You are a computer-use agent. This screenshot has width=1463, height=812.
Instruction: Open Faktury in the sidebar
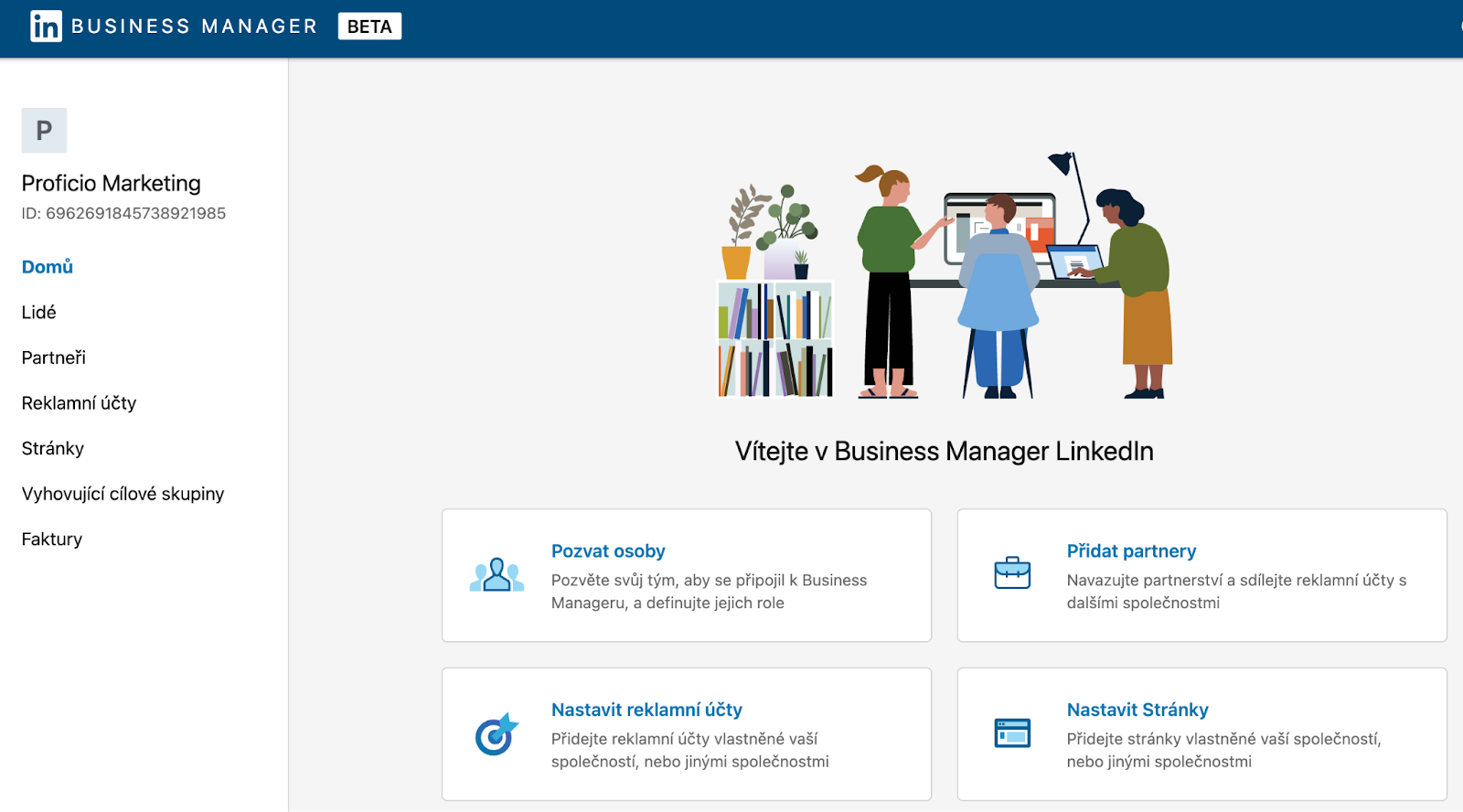pos(52,540)
